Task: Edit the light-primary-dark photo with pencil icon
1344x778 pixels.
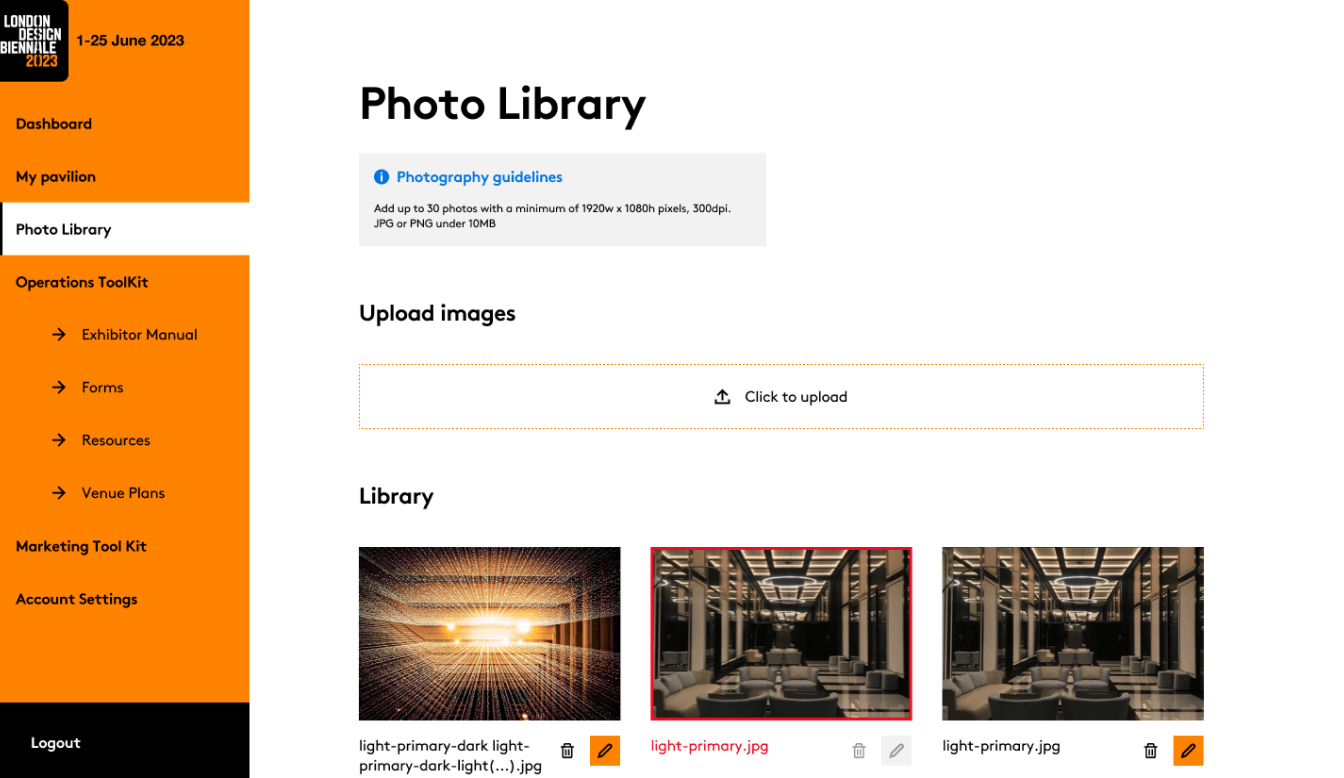Action: [605, 750]
